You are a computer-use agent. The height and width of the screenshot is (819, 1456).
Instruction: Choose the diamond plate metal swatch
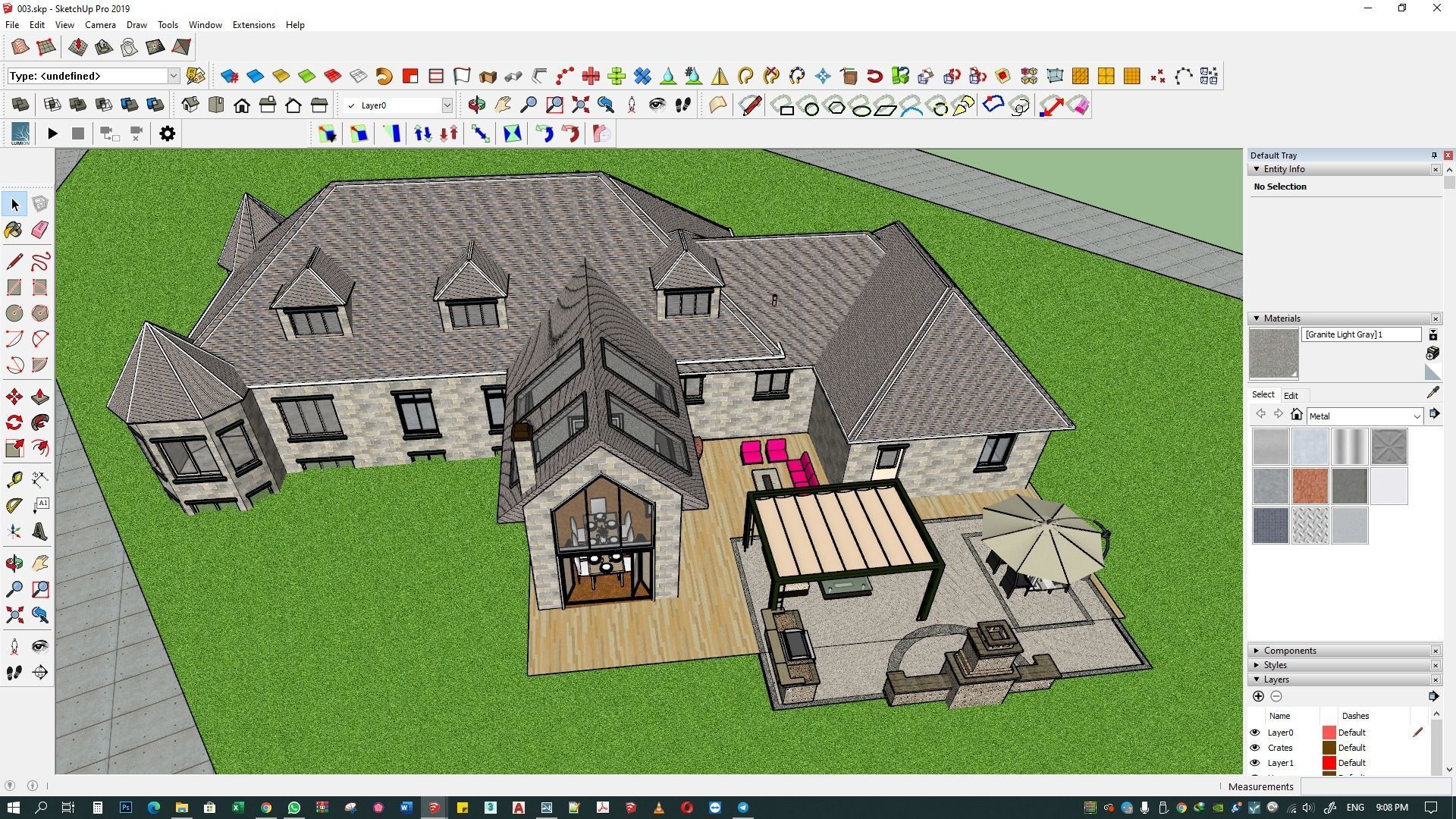tap(1310, 525)
